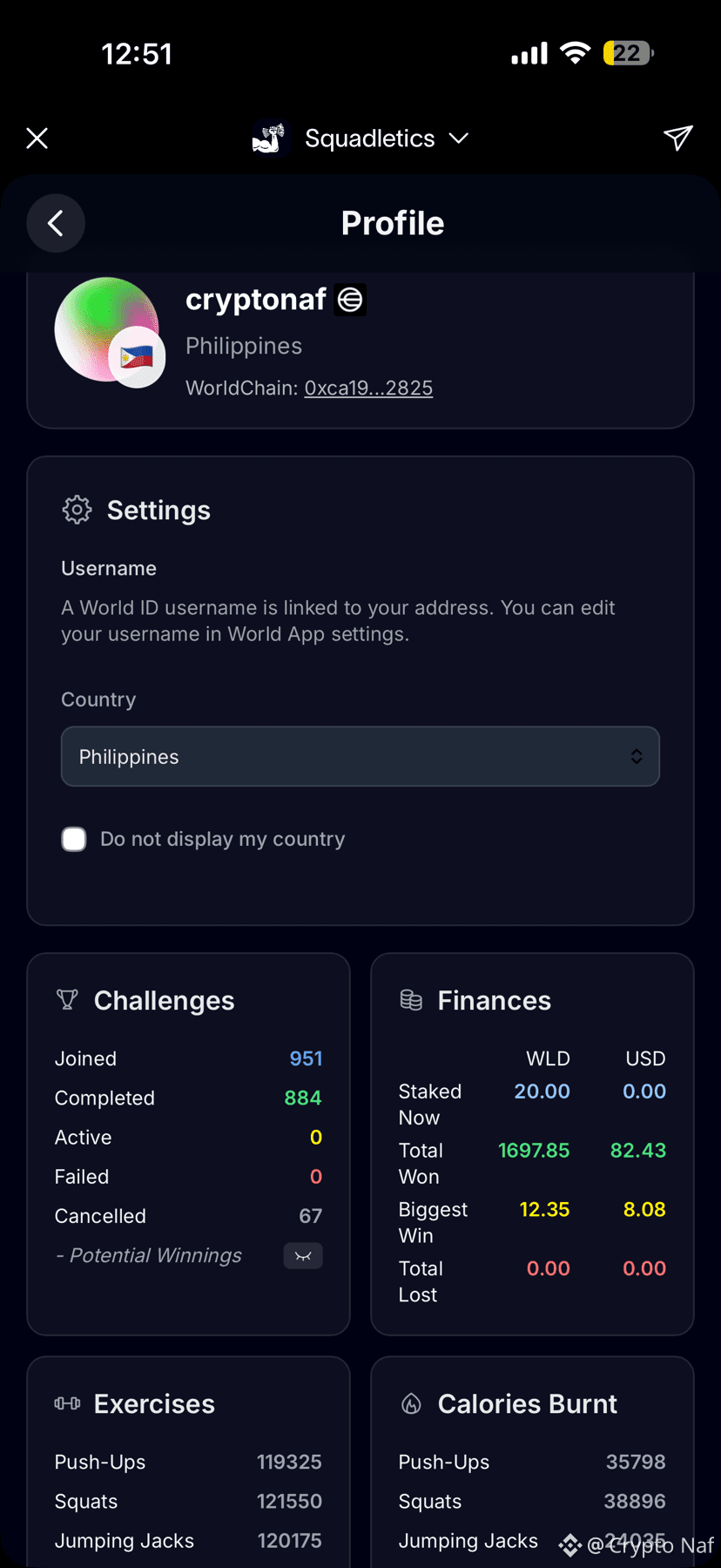This screenshot has width=721, height=1568.
Task: Check the Do not display my country box
Action: (x=74, y=839)
